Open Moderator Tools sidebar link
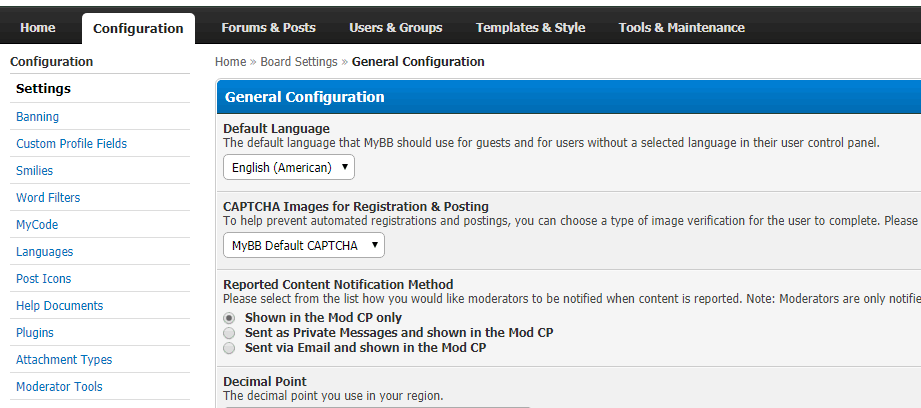Viewport: 921px width, 408px height. 59,387
